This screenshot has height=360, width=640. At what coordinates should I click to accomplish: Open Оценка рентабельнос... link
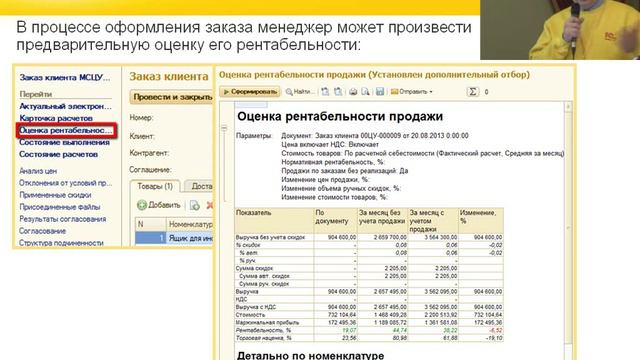click(x=66, y=131)
